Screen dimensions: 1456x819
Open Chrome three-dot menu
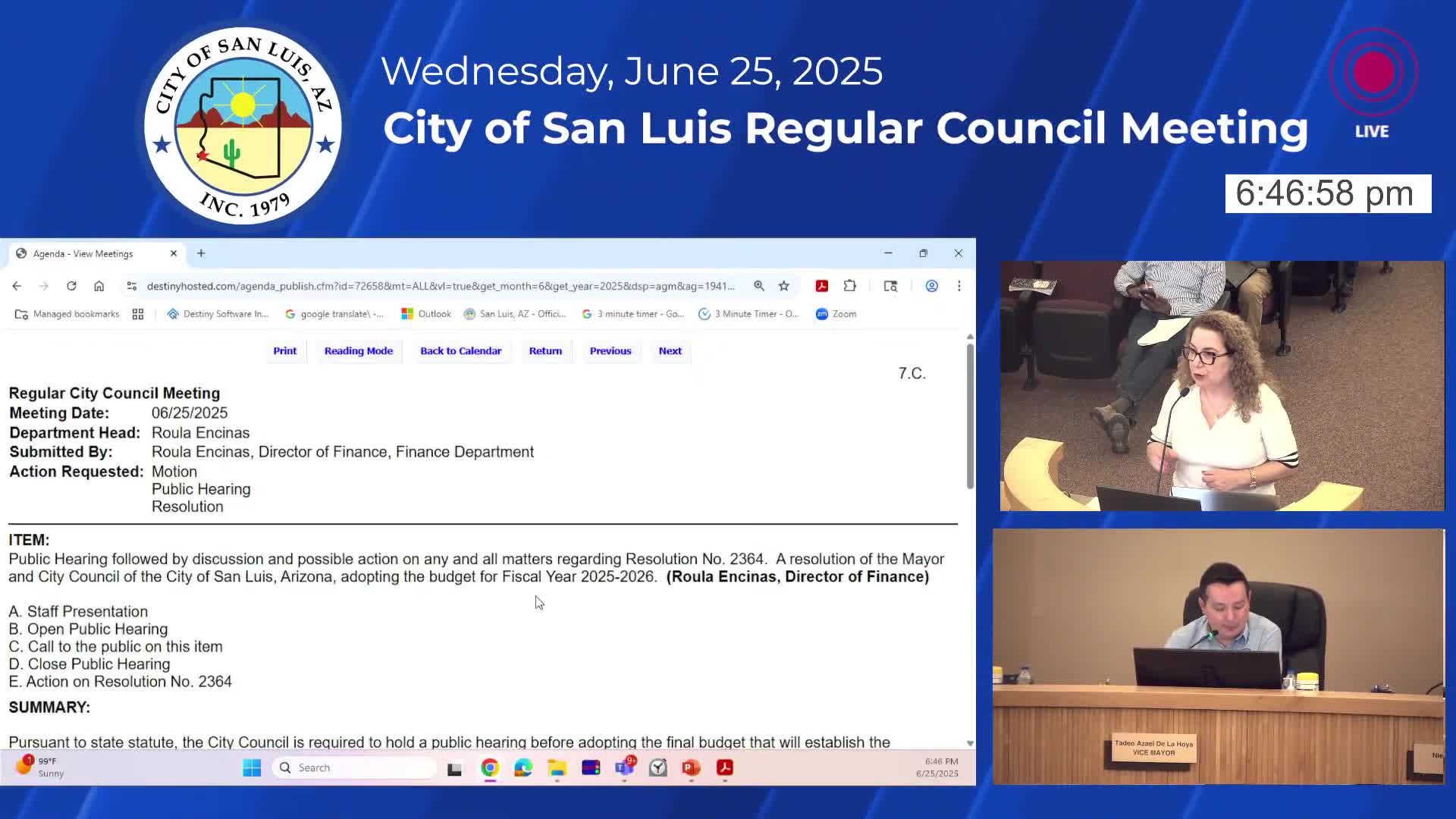coord(959,286)
